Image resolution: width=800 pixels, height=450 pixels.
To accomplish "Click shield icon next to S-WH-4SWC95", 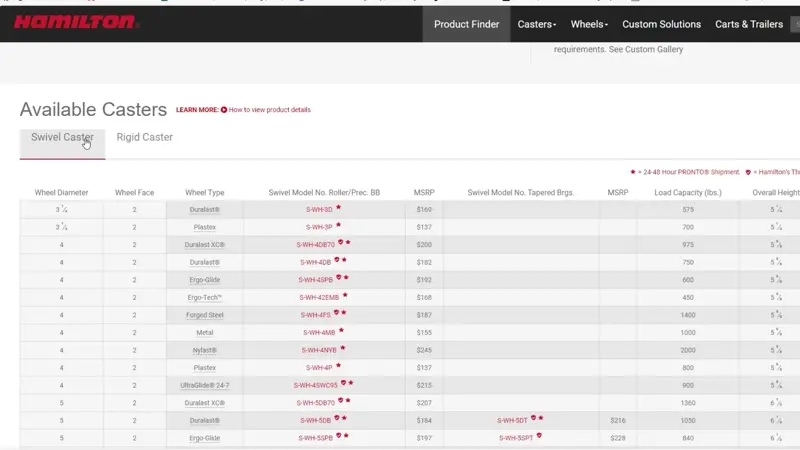I will pyautogui.click(x=343, y=383).
